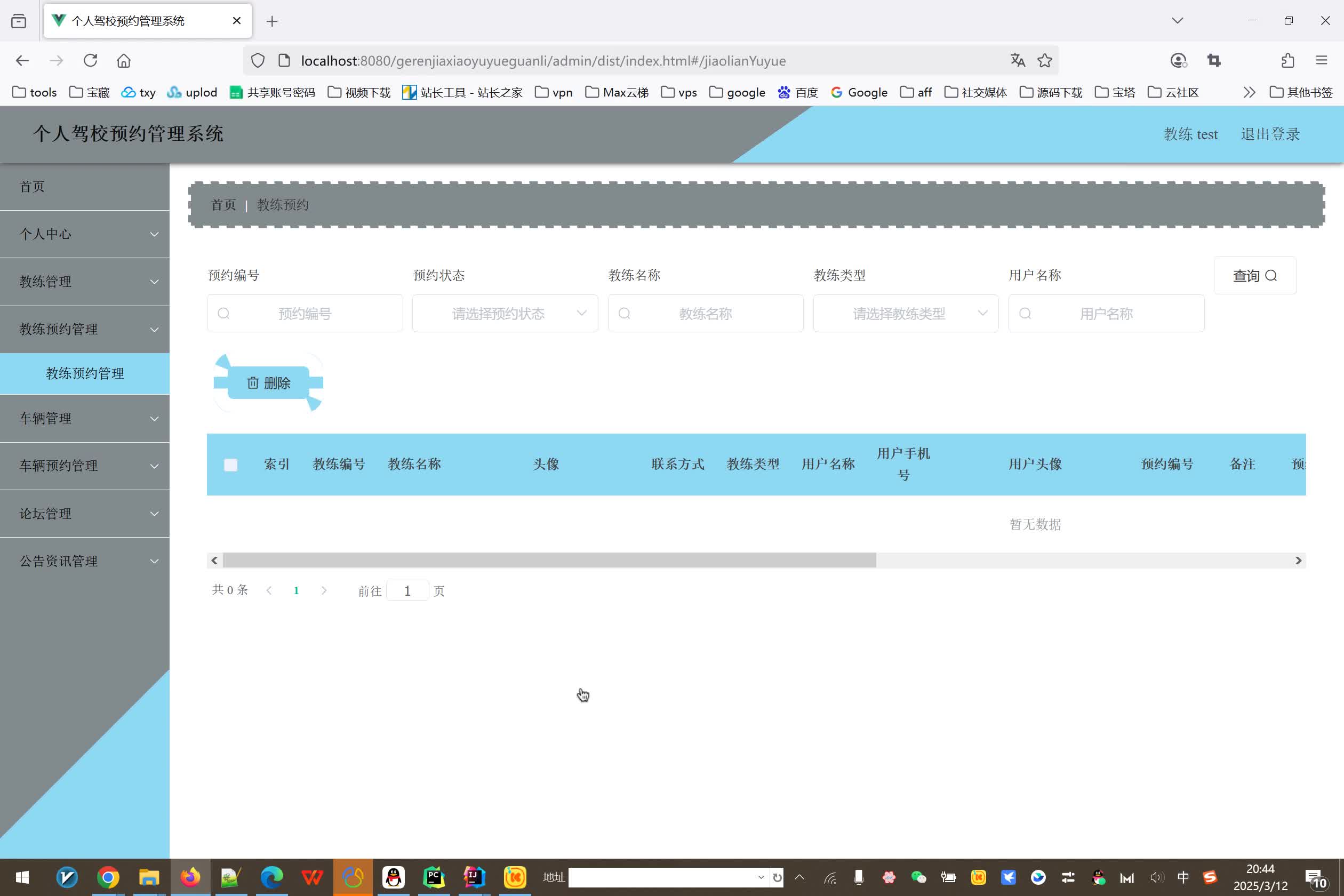Image resolution: width=1344 pixels, height=896 pixels.
Task: Click the plus tab icon to add
Action: (272, 20)
